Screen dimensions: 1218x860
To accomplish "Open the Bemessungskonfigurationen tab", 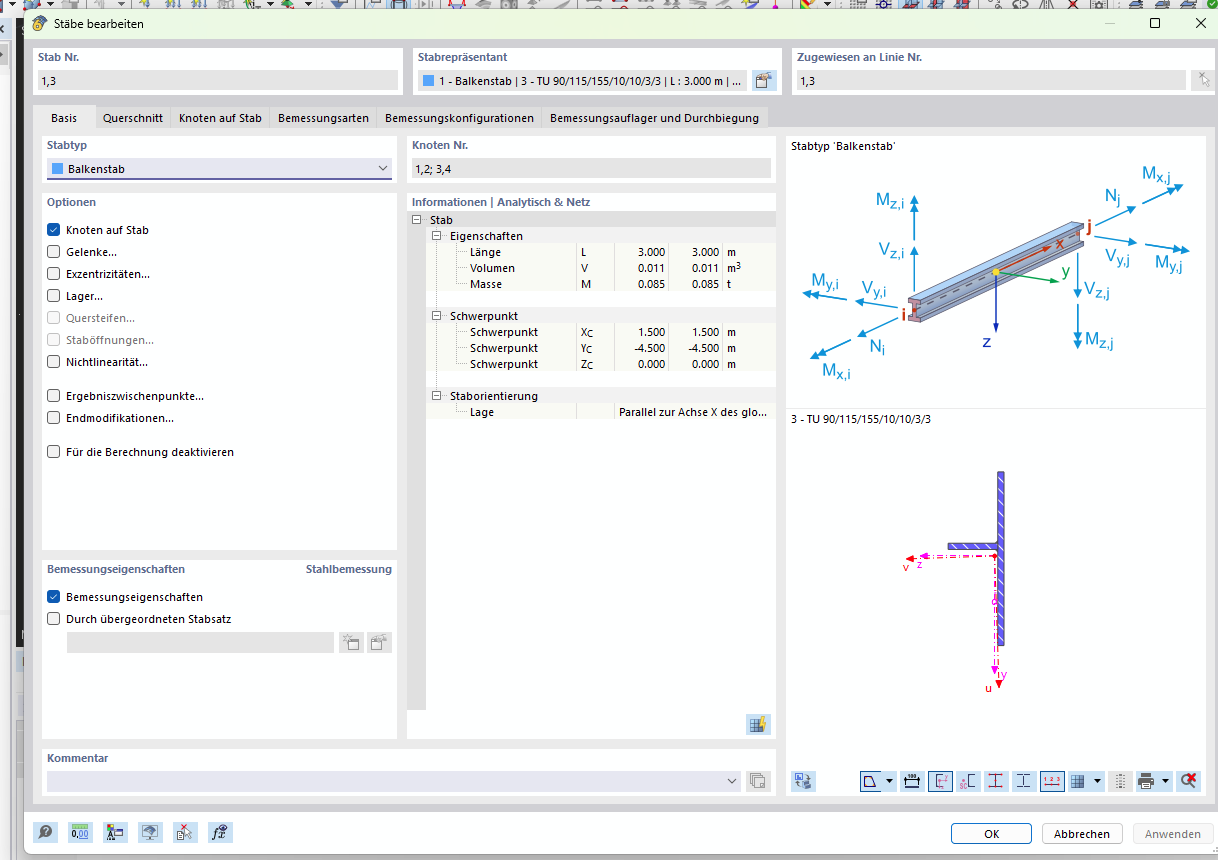I will [459, 118].
